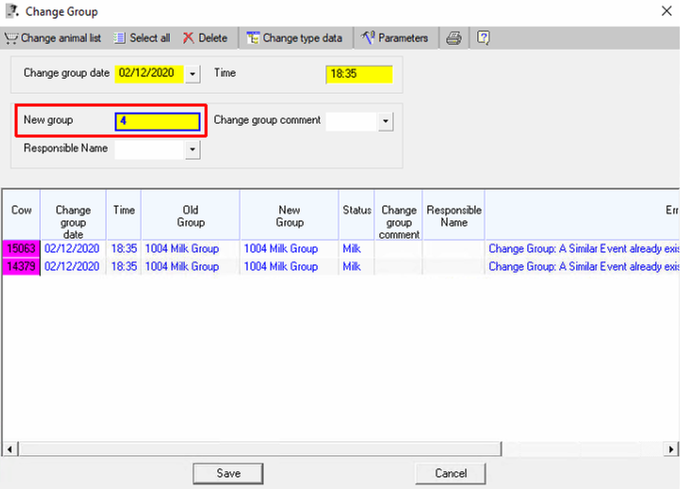Open Change type data from toolbar
This screenshot has width=680, height=489.
click(294, 38)
